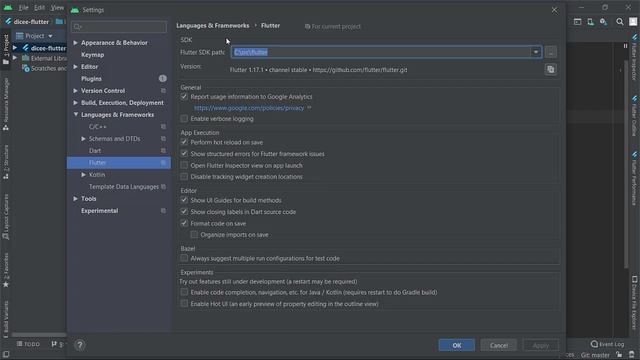Click the Android Studio logo in title bar
Screen dimensions: 640x360
8,8
